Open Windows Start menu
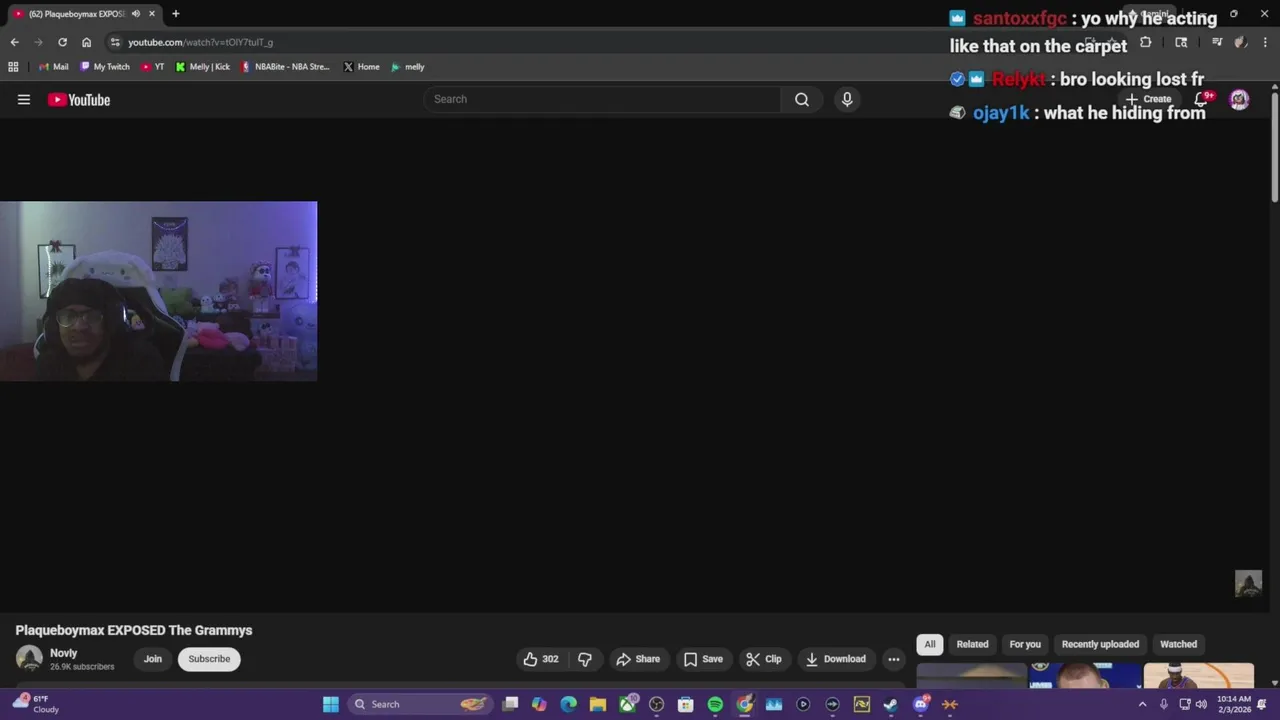This screenshot has width=1280, height=720. [331, 704]
